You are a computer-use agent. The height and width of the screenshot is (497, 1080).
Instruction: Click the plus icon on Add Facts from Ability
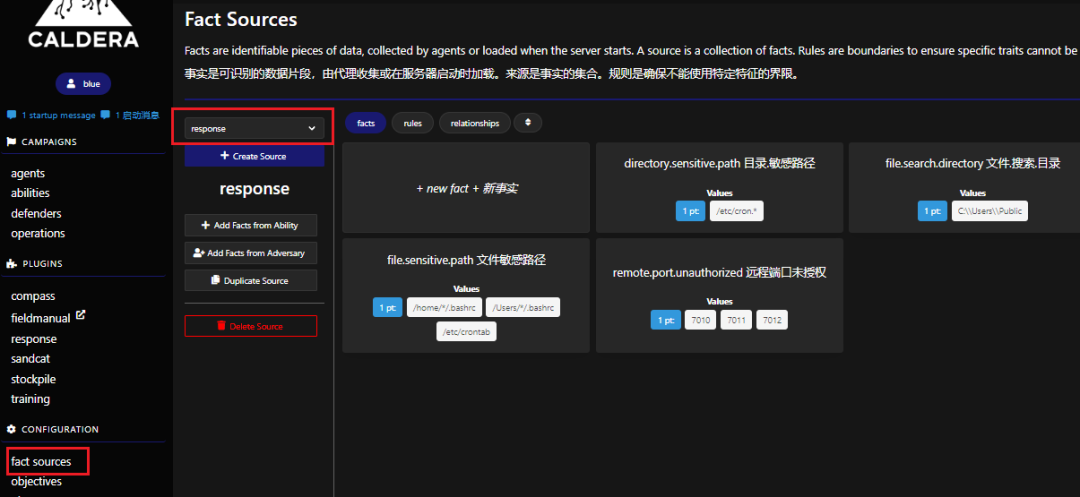[x=205, y=225]
